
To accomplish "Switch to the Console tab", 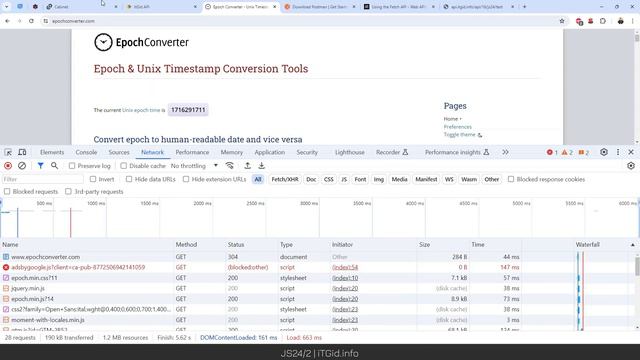I will pyautogui.click(x=86, y=152).
